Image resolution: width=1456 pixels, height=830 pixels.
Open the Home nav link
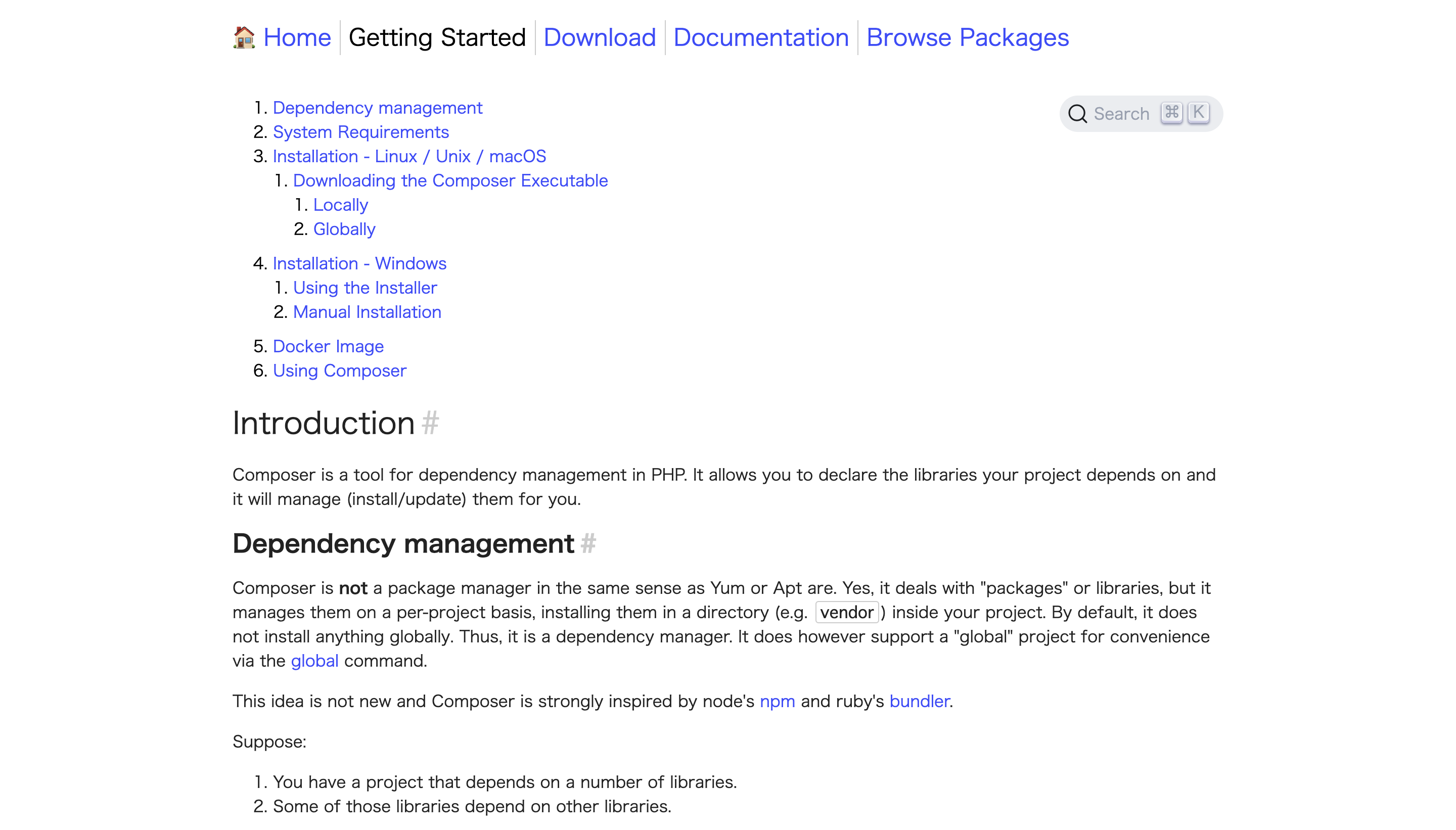pyautogui.click(x=296, y=37)
